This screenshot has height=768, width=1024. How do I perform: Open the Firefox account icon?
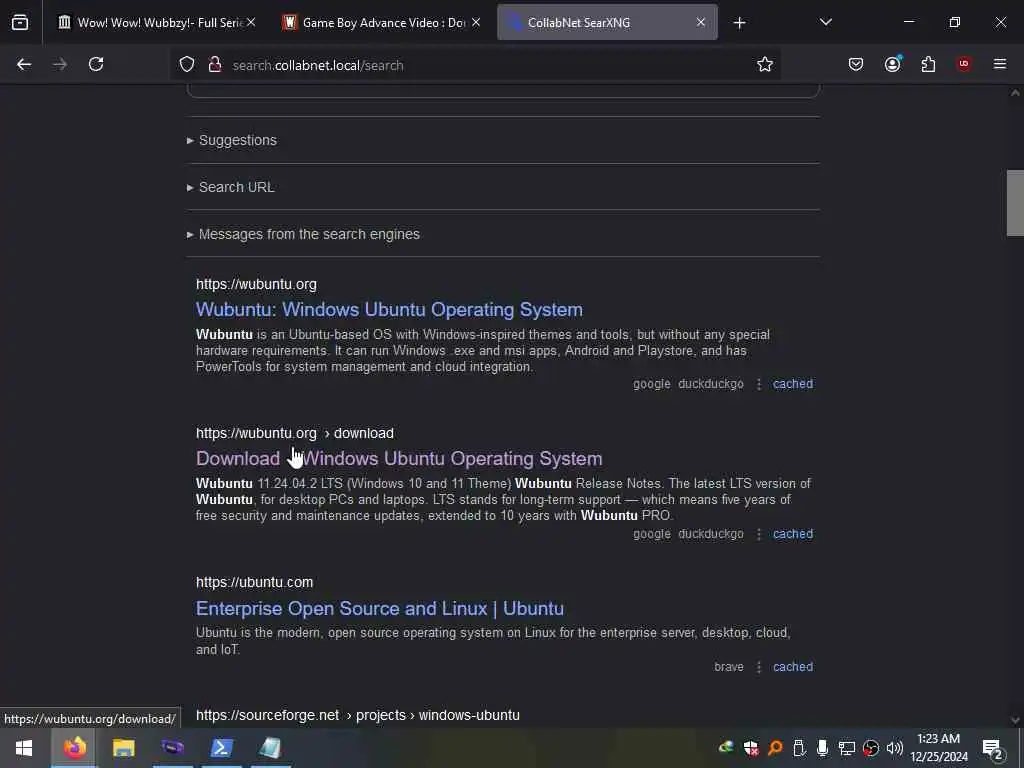(x=892, y=64)
